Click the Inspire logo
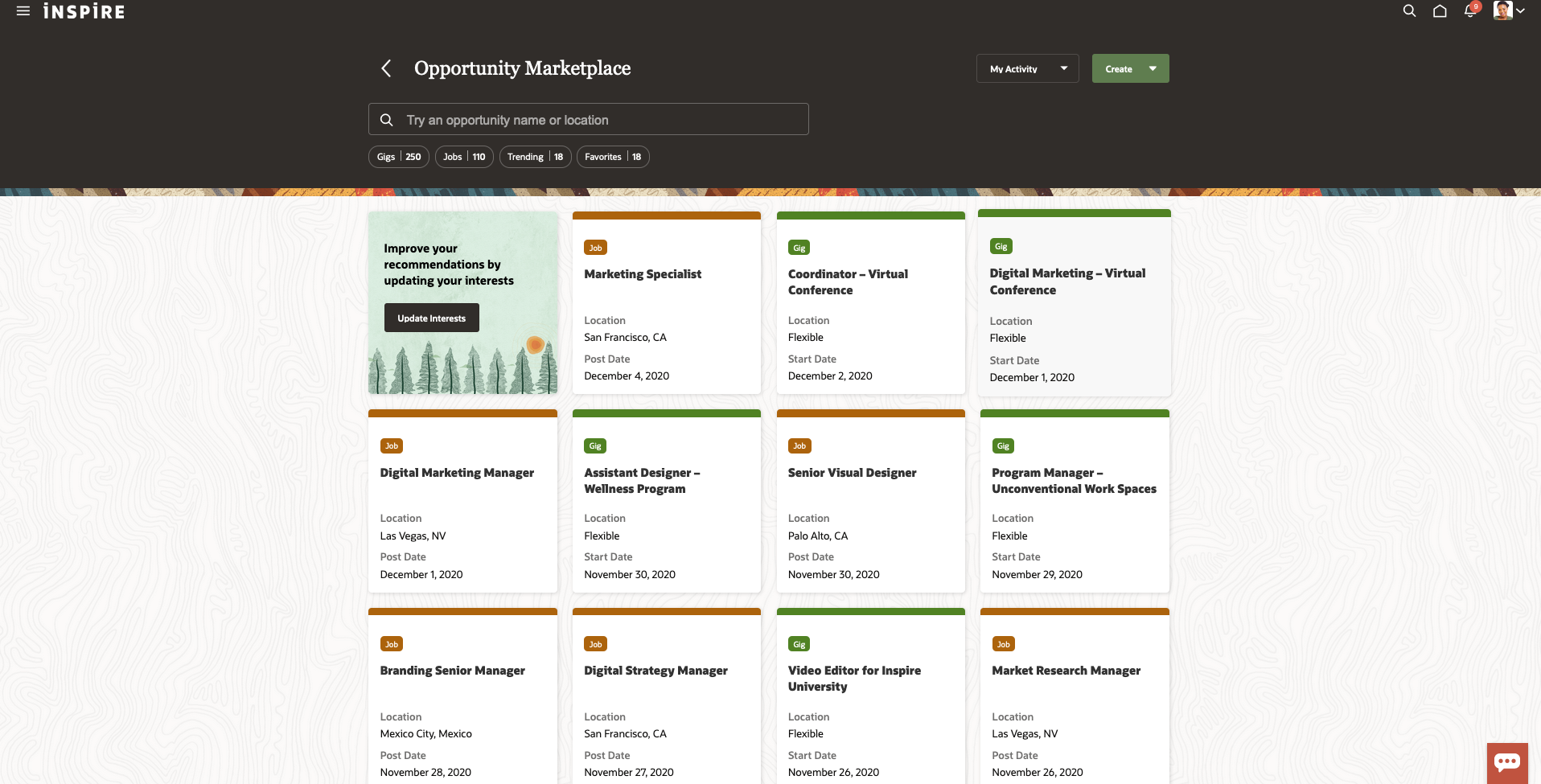 click(x=84, y=11)
